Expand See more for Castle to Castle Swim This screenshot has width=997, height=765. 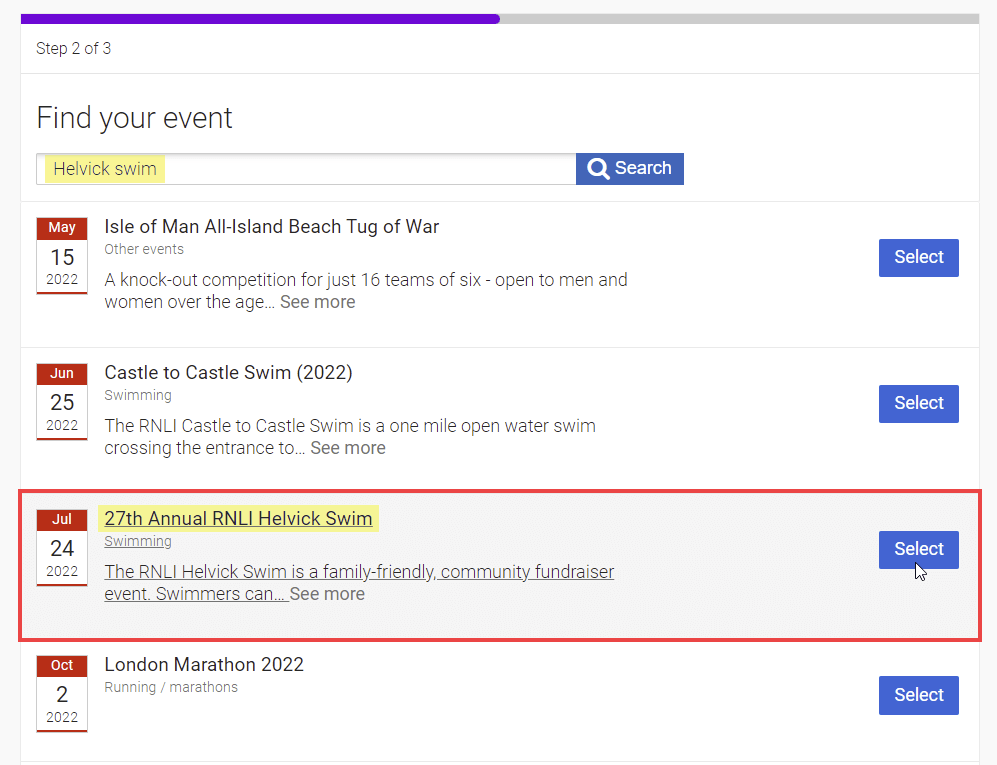348,448
